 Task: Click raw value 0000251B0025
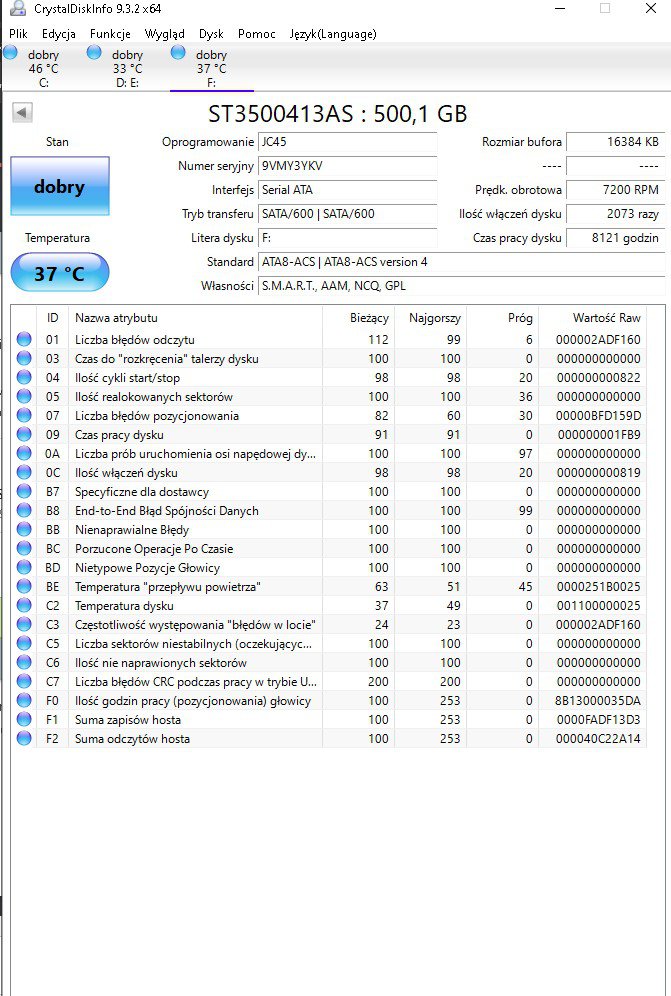pos(598,586)
